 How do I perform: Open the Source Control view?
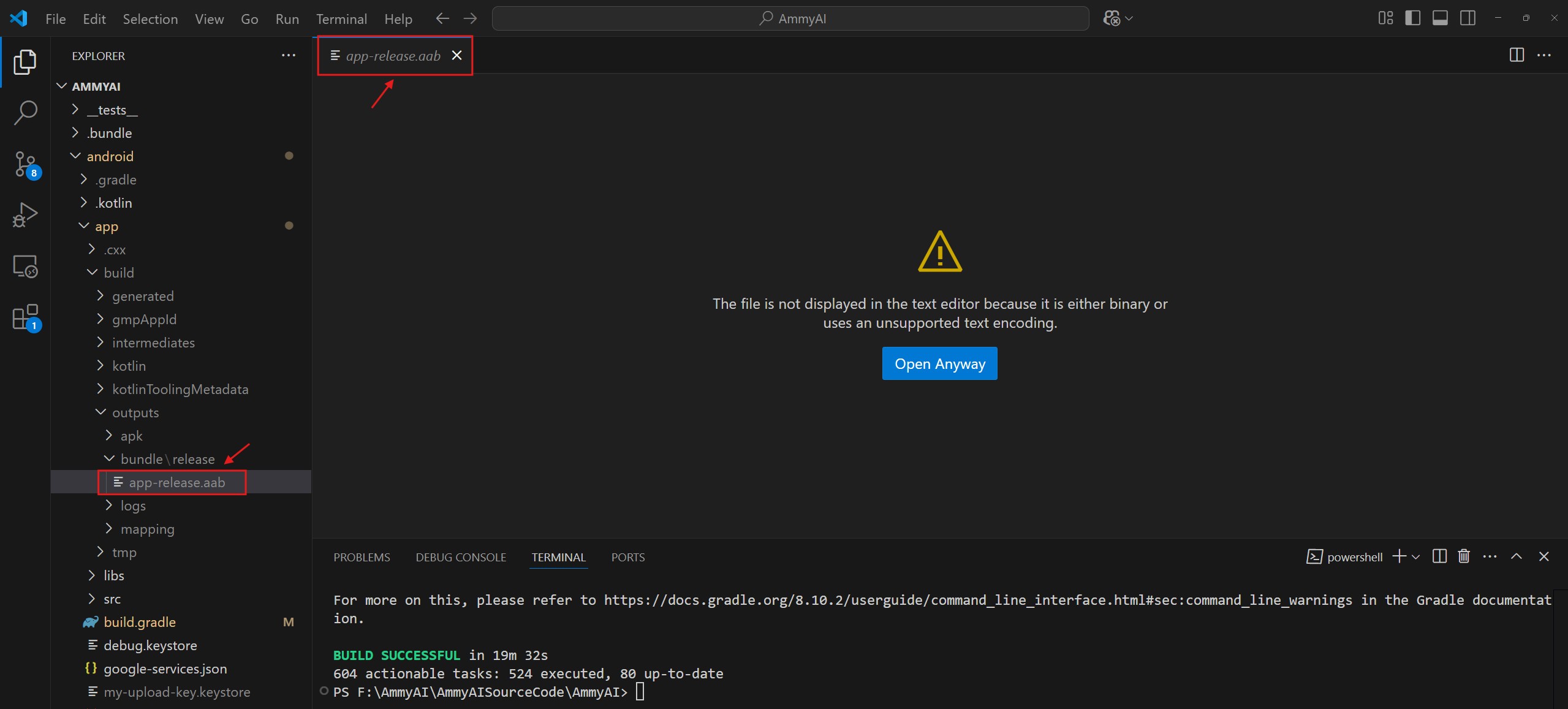(25, 164)
